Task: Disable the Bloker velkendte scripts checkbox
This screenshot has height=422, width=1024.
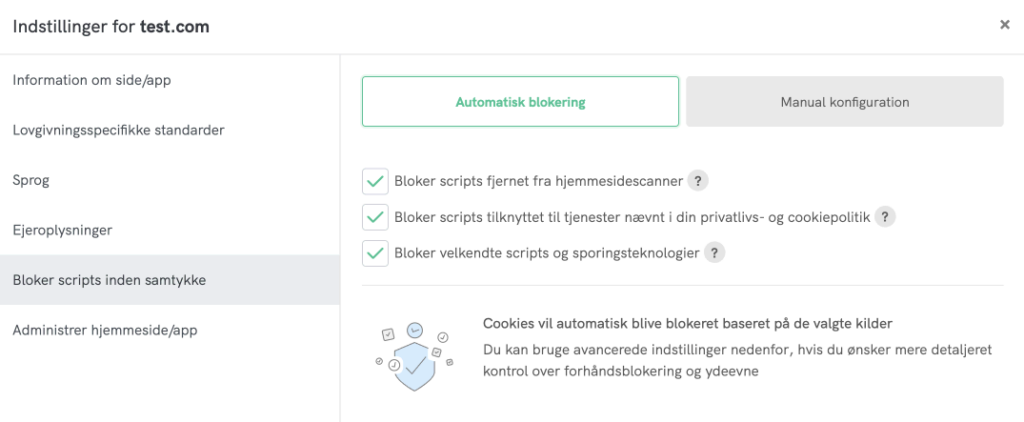Action: tap(375, 253)
